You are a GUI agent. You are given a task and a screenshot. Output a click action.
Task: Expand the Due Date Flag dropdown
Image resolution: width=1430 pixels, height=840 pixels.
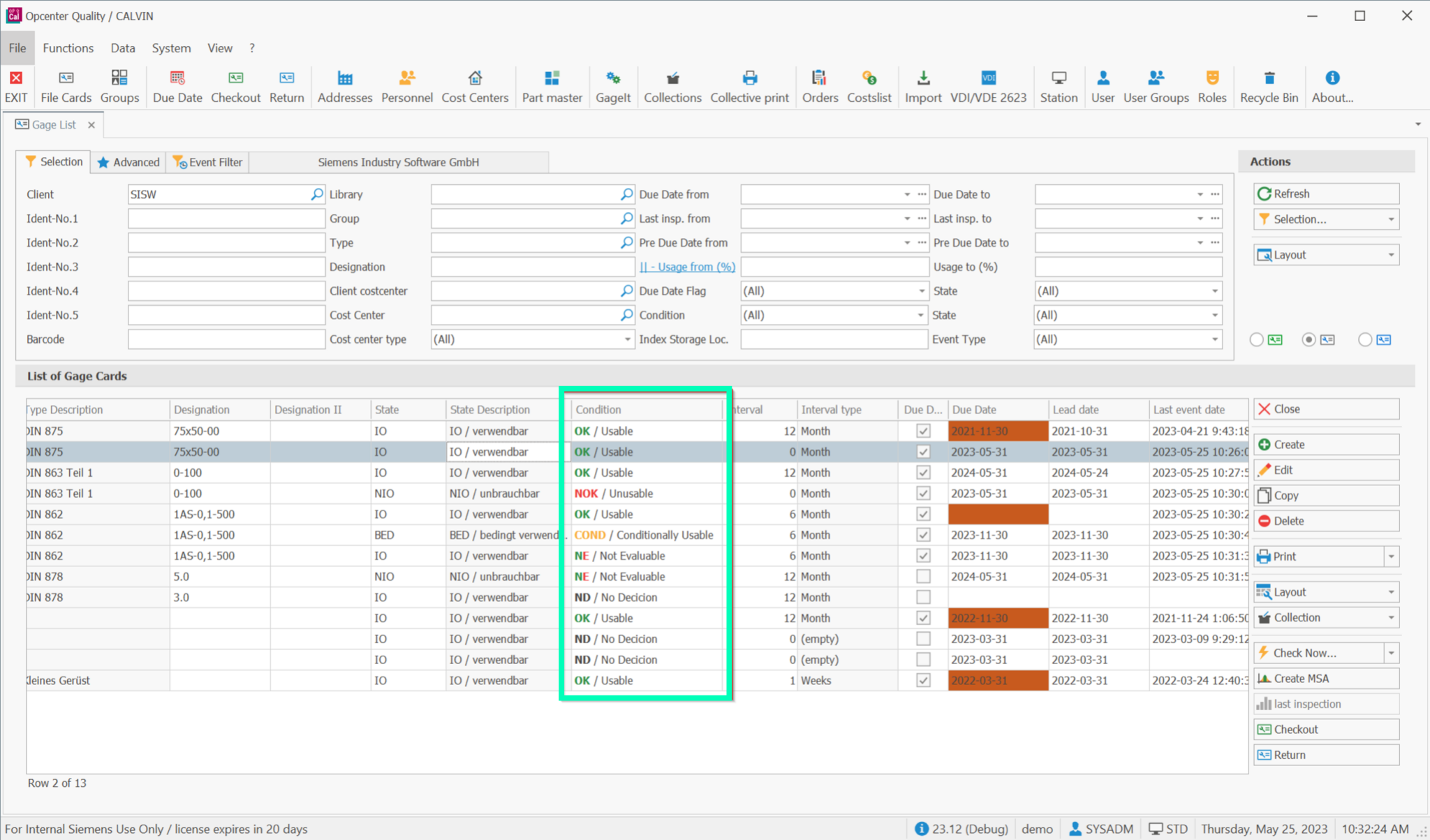(x=920, y=290)
